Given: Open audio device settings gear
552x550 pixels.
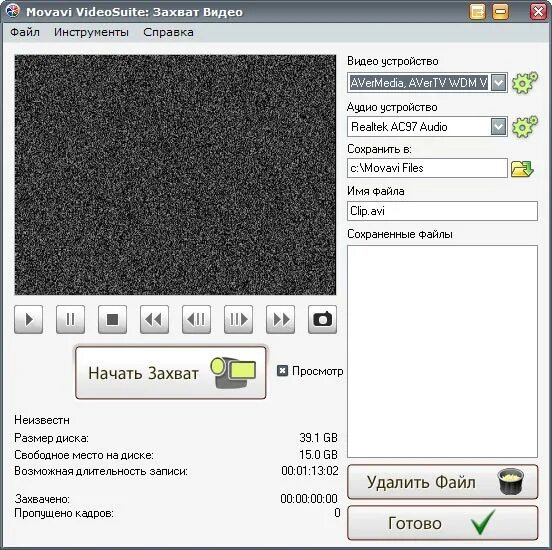Looking at the screenshot, I should pyautogui.click(x=525, y=126).
